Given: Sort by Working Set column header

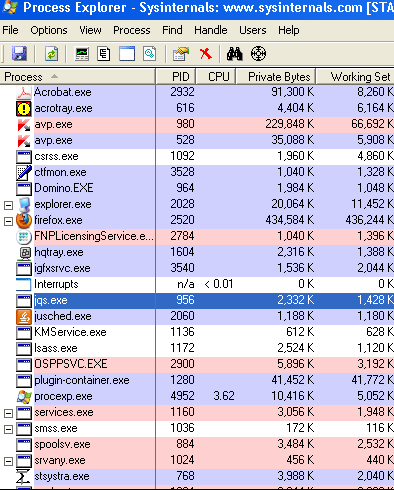Looking at the screenshot, I should (x=355, y=77).
